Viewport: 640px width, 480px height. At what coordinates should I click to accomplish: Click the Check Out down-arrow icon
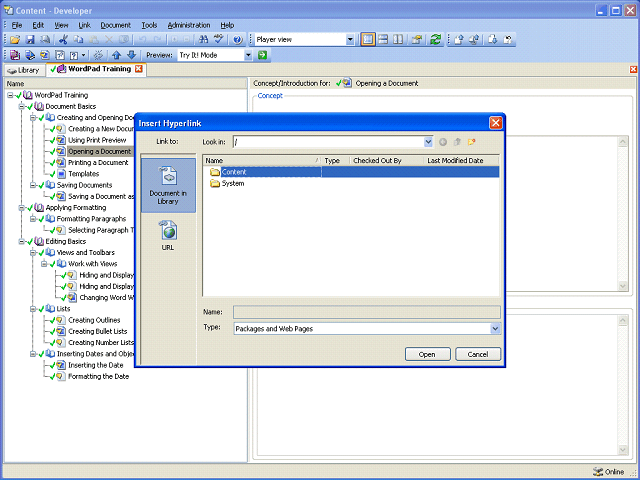(x=492, y=40)
